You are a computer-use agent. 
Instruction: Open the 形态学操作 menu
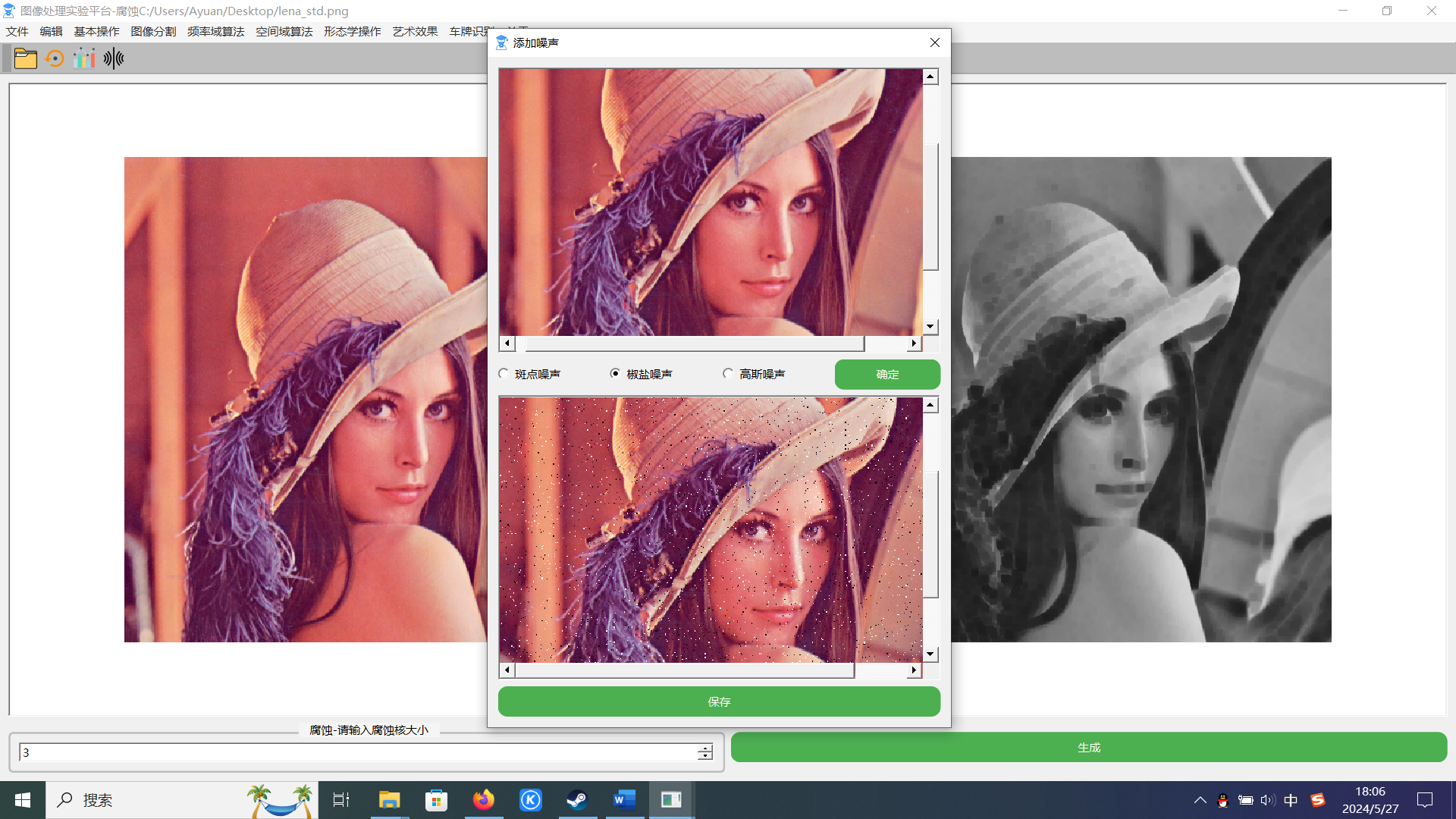pos(352,31)
